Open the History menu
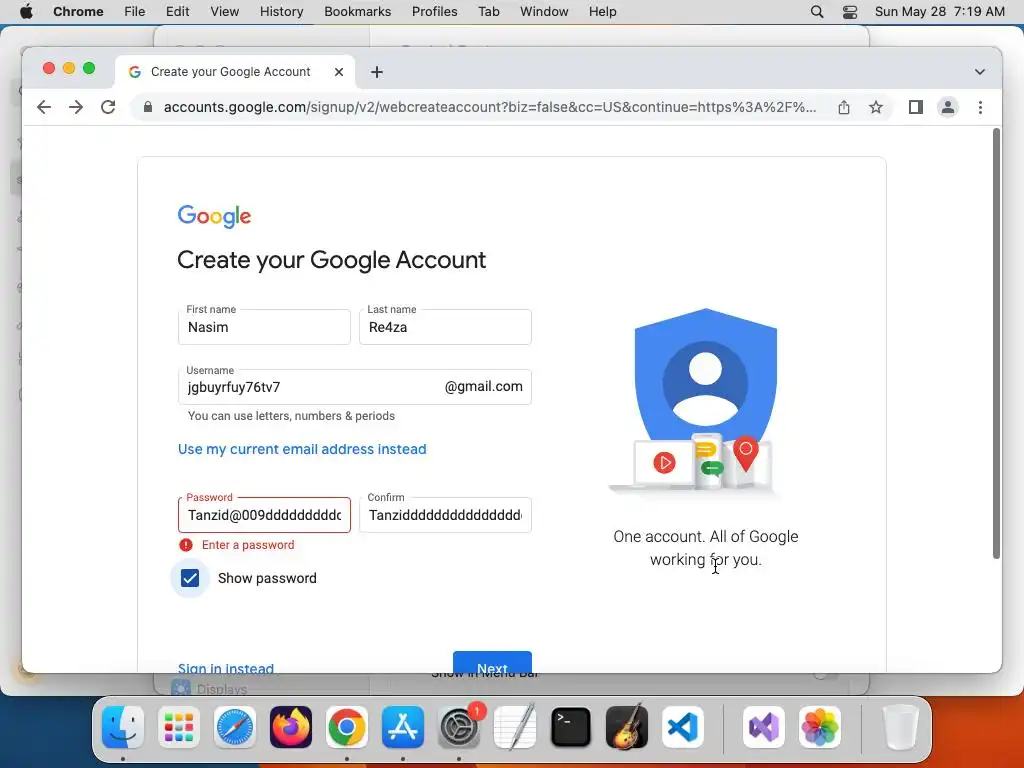The height and width of the screenshot is (768, 1024). (281, 12)
